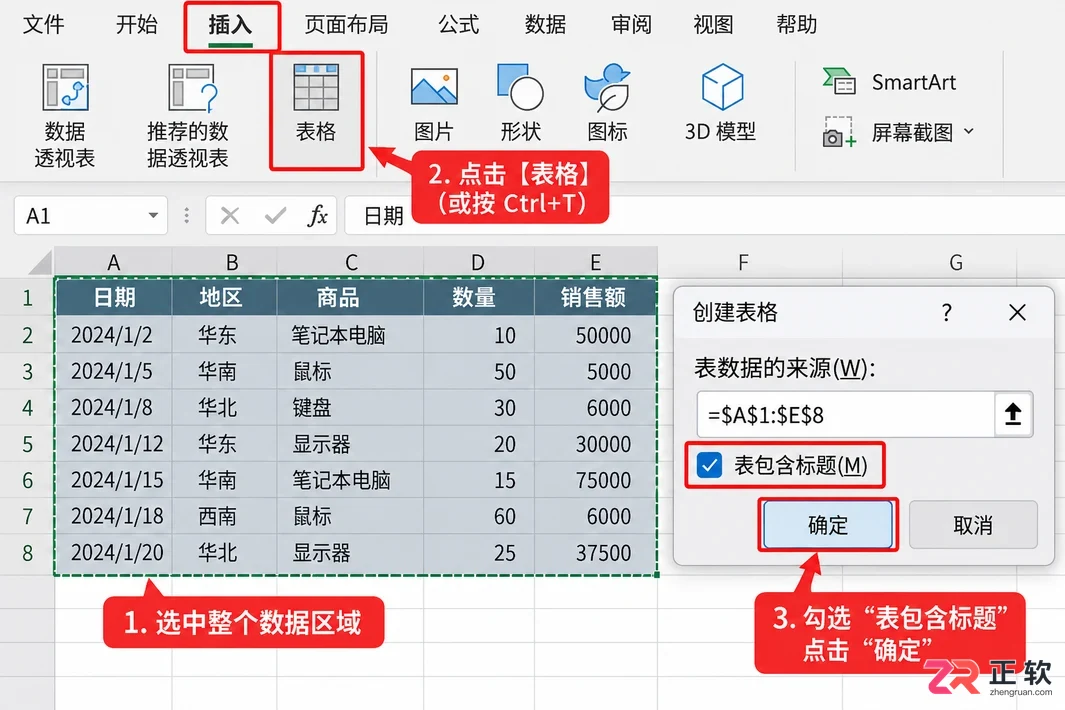Insert a SmartArt graphic

click(x=889, y=83)
